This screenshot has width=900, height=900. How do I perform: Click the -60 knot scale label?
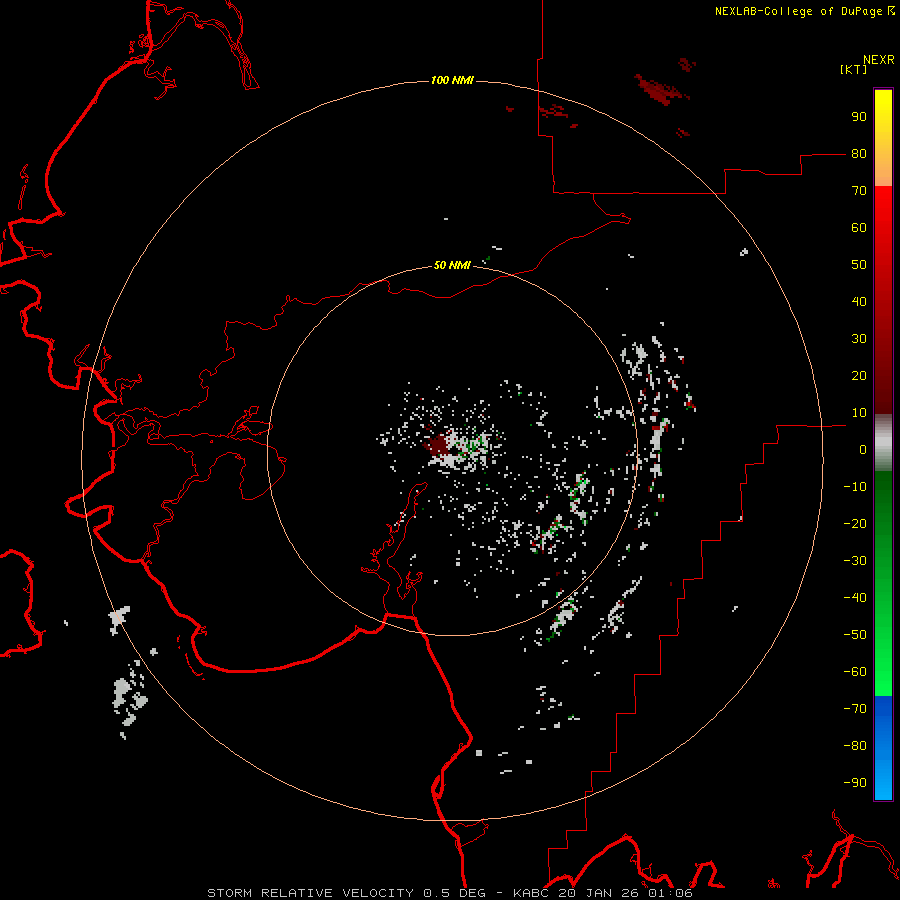point(855,672)
